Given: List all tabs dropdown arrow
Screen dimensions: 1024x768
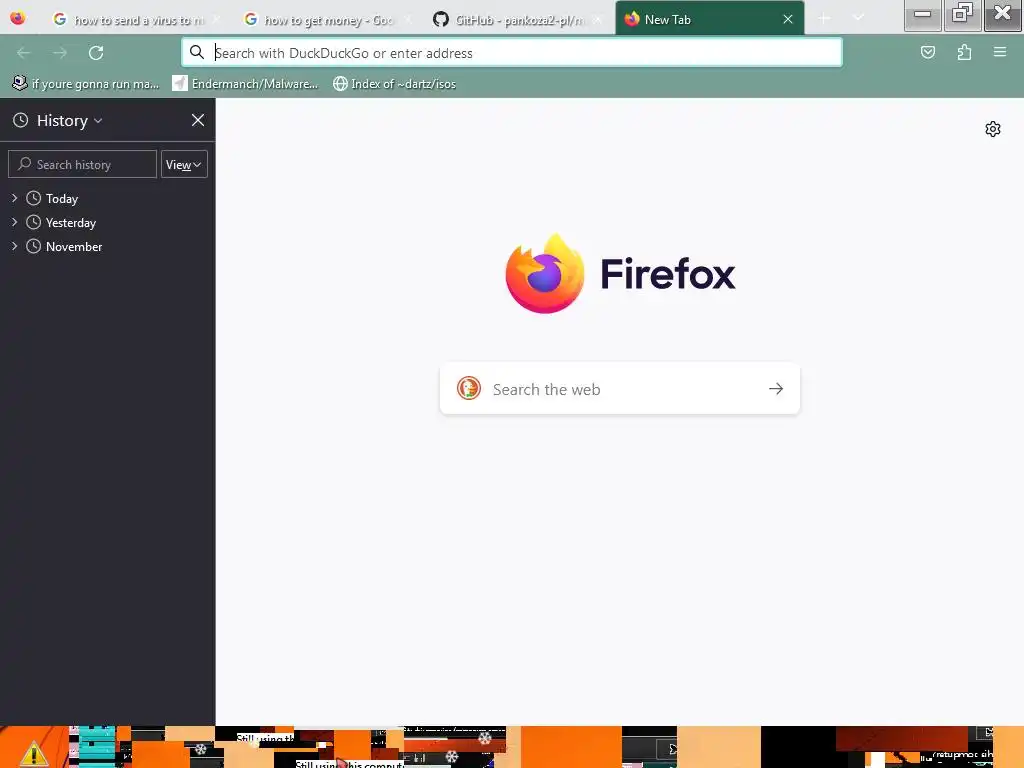Looking at the screenshot, I should pyautogui.click(x=858, y=18).
